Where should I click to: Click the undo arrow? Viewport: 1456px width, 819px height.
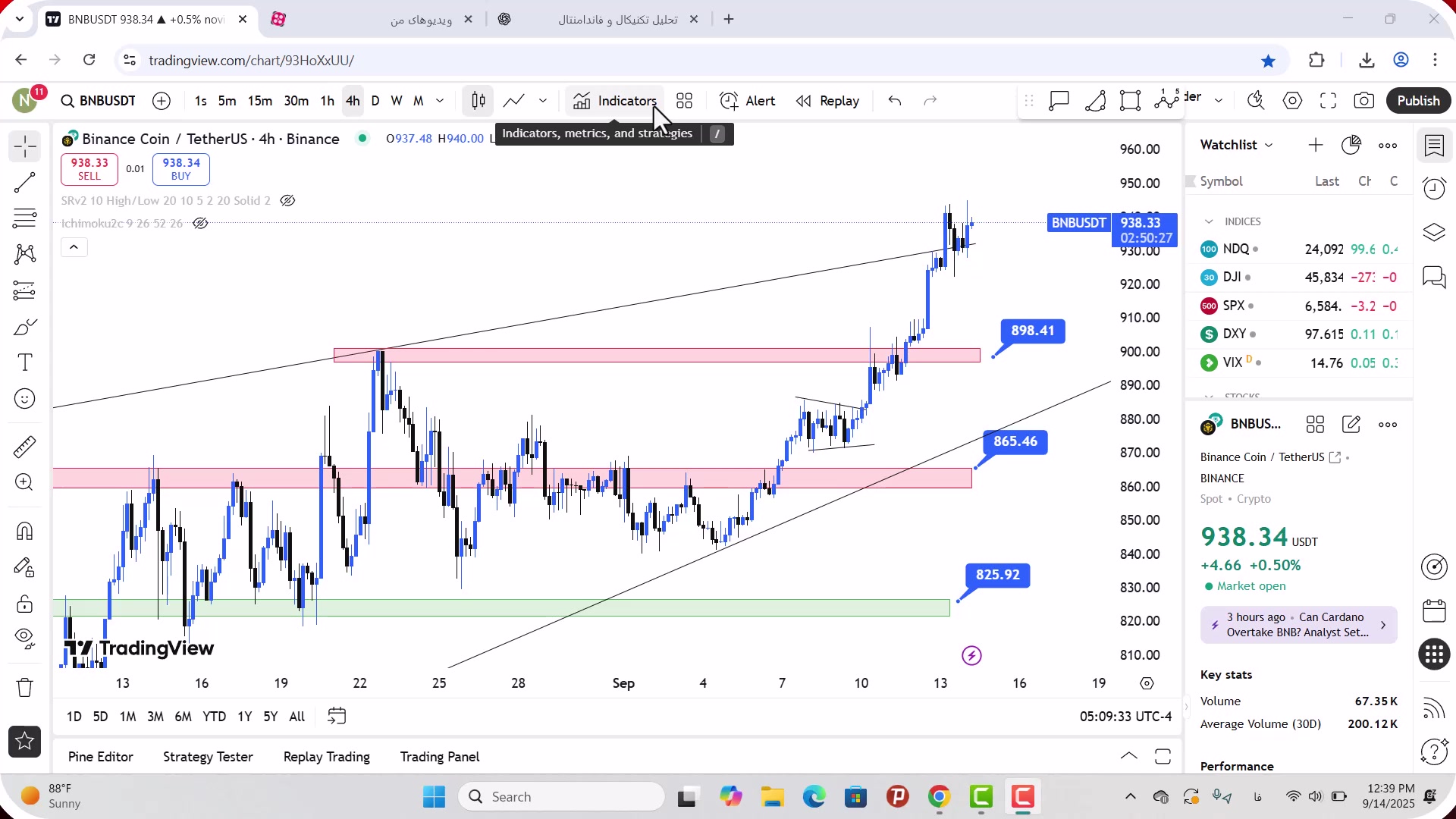895,101
